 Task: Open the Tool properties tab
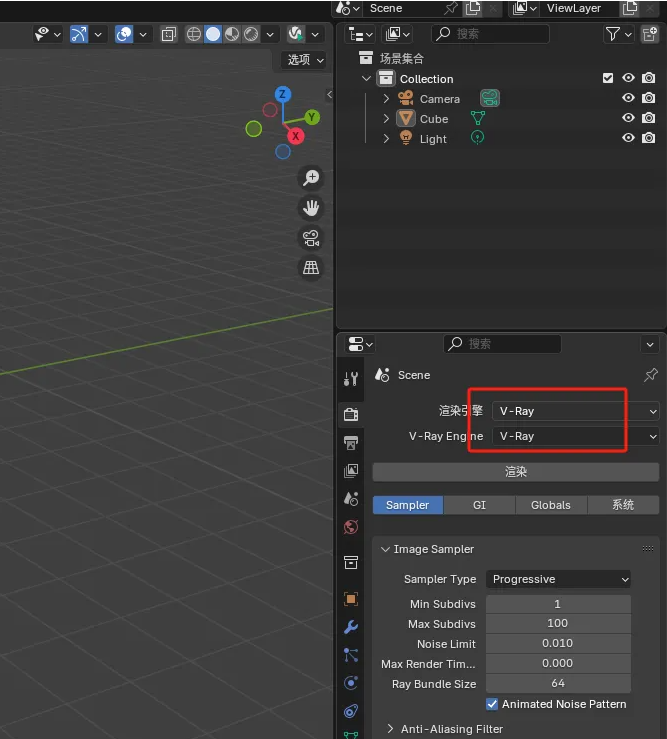(351, 378)
